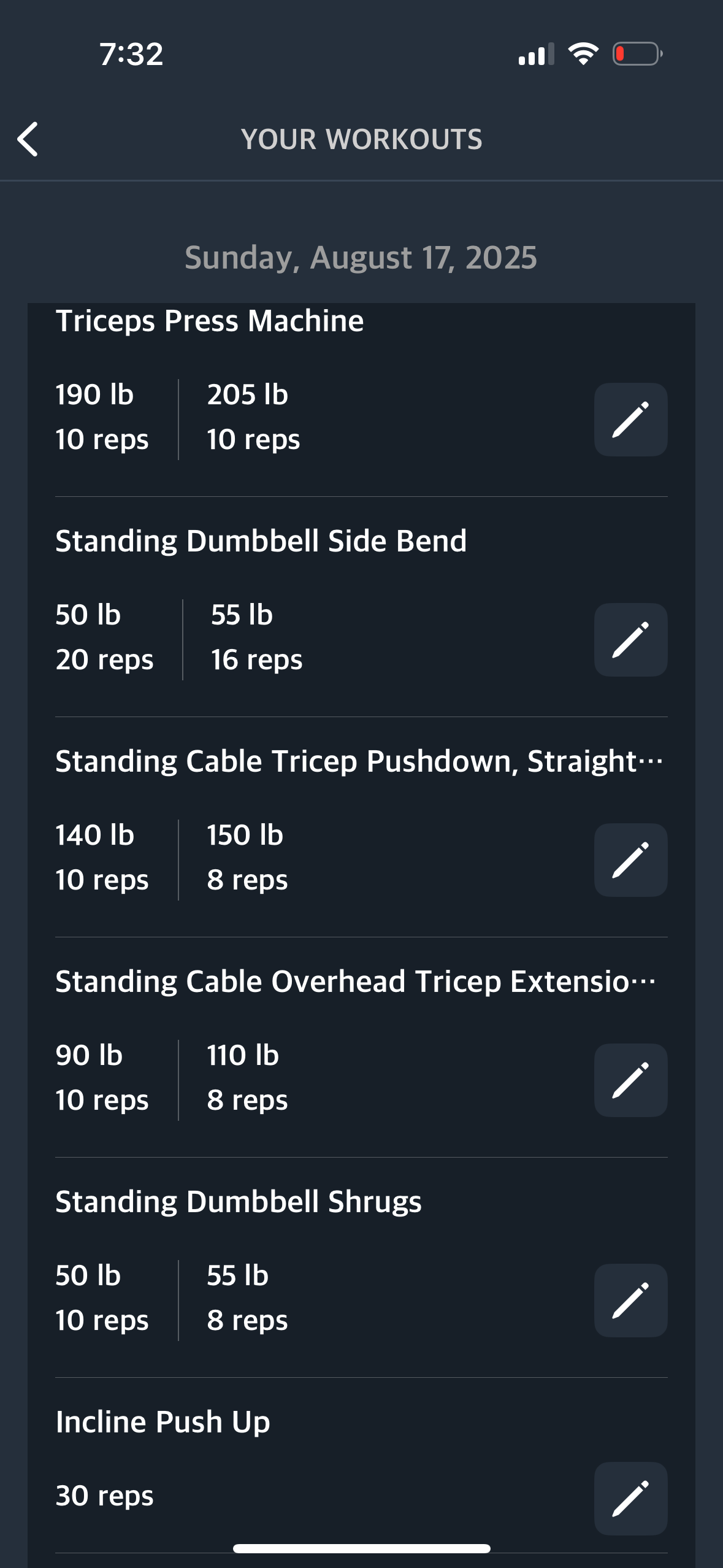Screen dimensions: 723x1568
Task: Tap the cellular signal bars
Action: point(536,54)
